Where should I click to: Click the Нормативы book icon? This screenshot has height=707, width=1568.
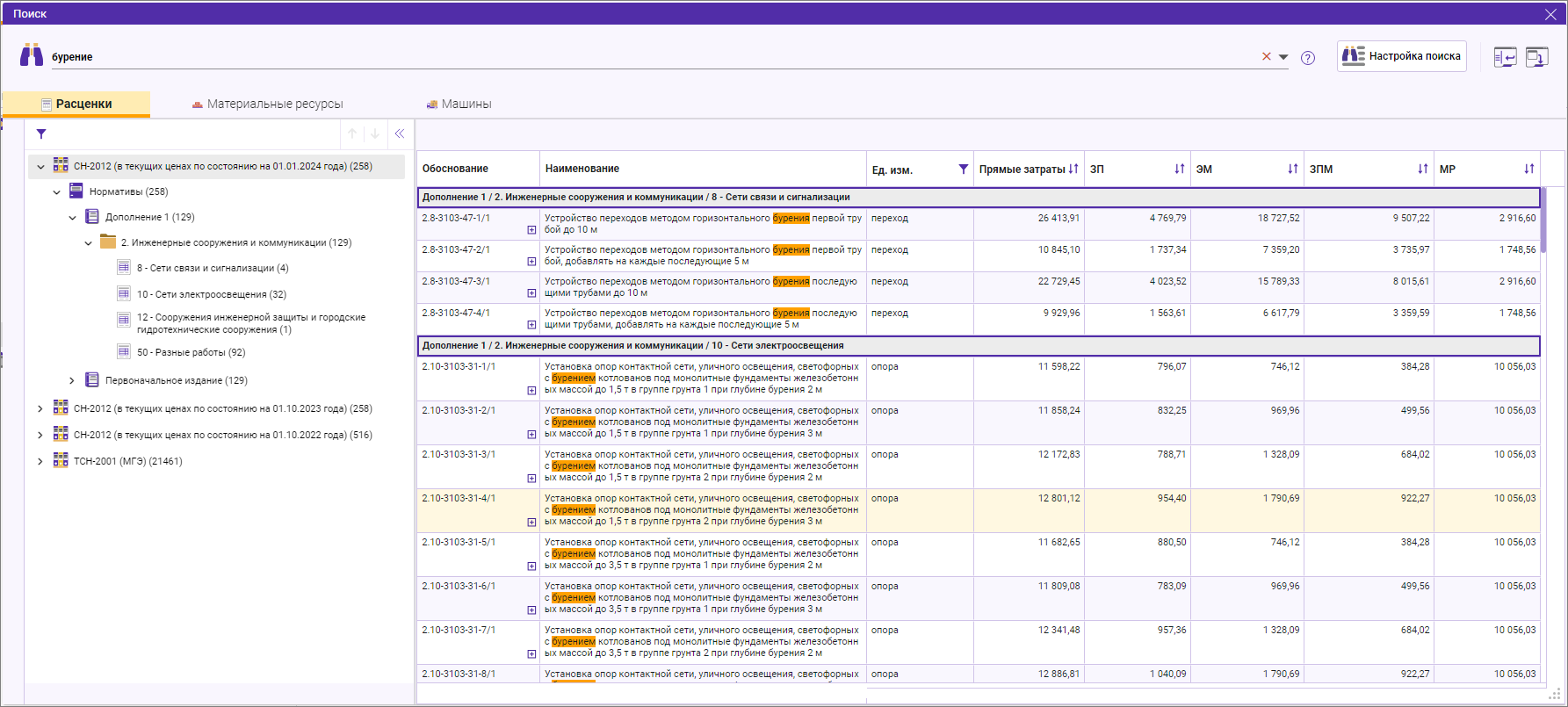(76, 191)
